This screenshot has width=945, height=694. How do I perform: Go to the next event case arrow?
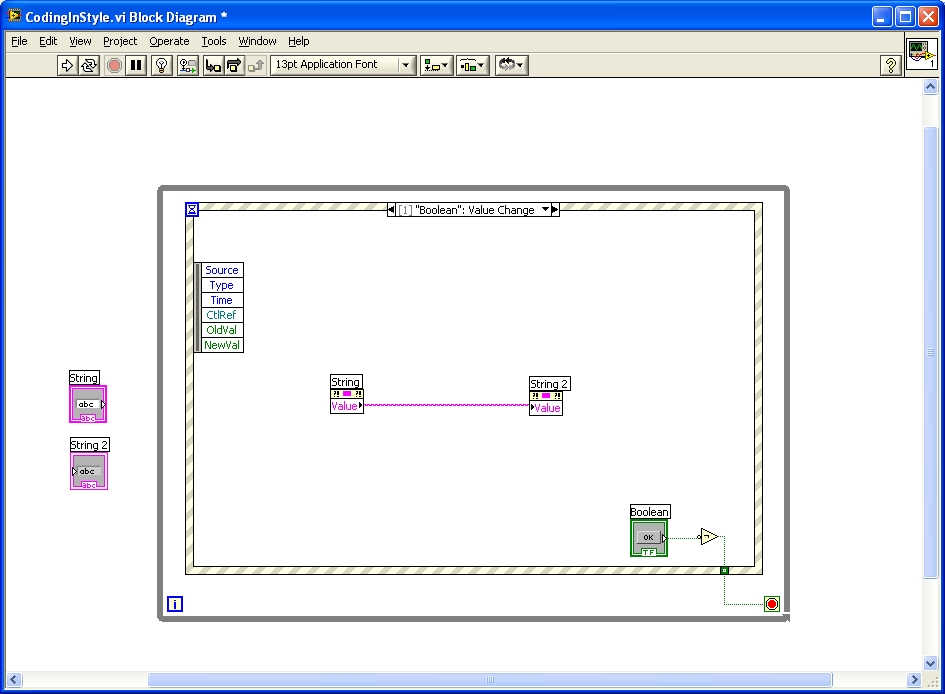pyautogui.click(x=556, y=210)
